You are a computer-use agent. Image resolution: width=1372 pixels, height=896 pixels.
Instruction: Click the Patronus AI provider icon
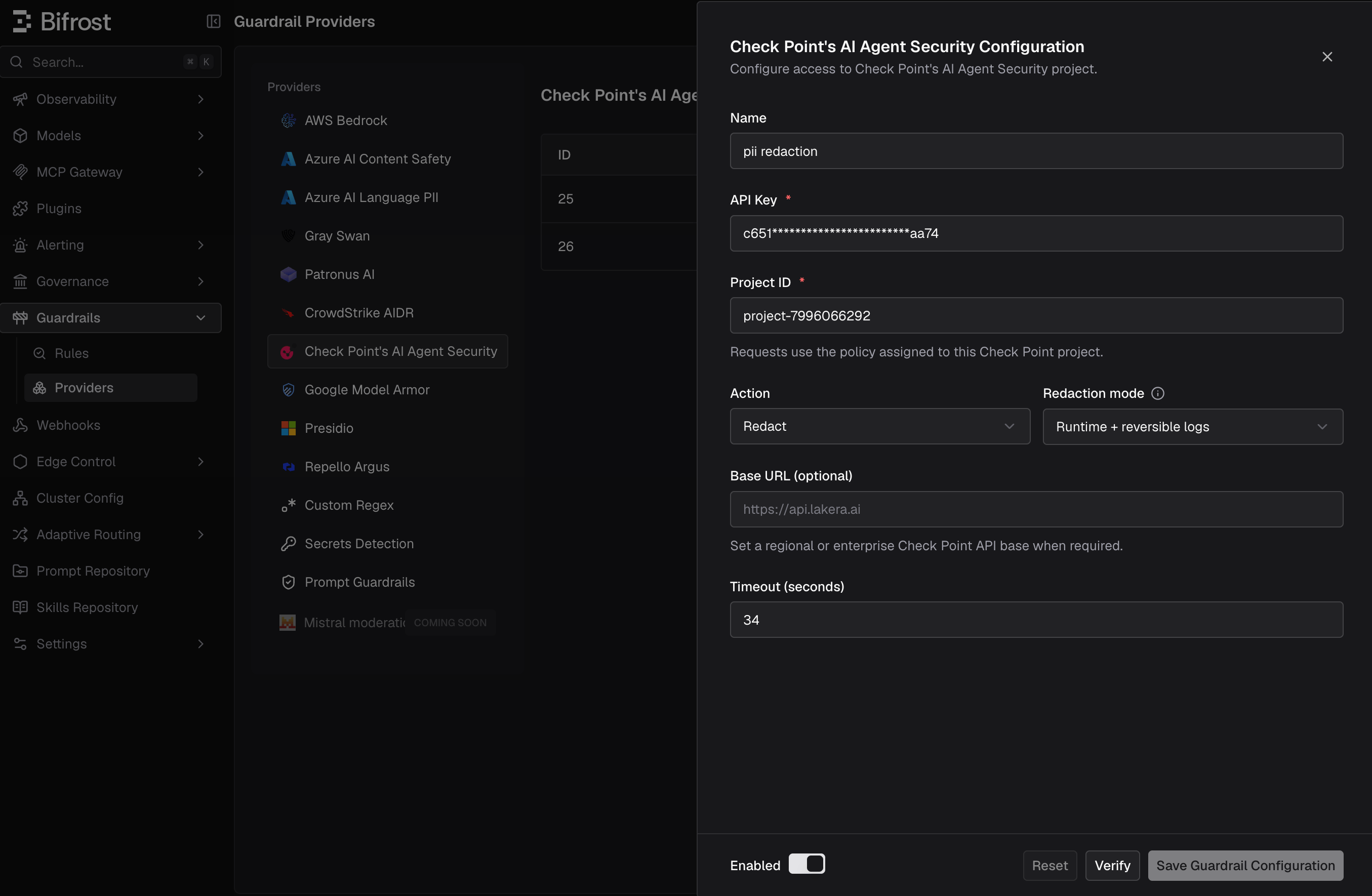click(288, 274)
